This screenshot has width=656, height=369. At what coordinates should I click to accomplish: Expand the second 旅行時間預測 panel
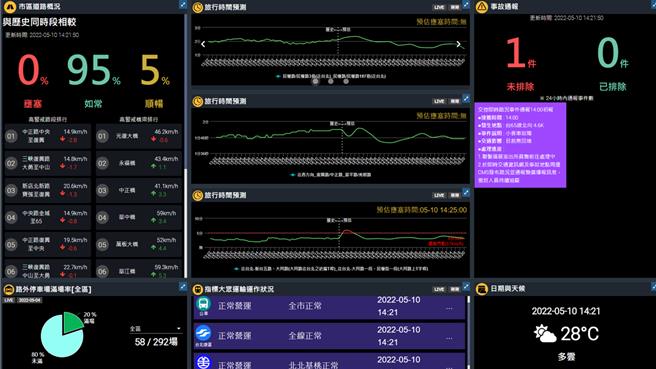(x=466, y=99)
